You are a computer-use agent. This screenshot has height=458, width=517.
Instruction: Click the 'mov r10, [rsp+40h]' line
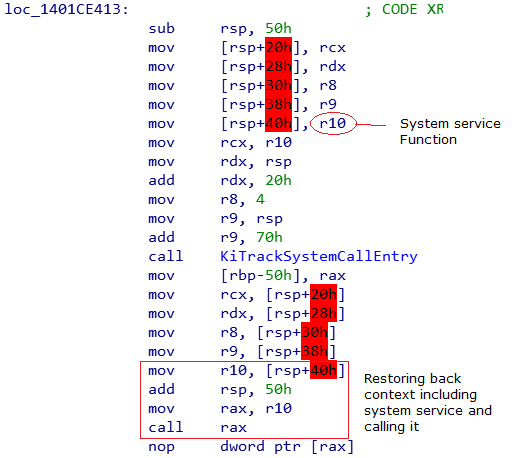coord(247,371)
